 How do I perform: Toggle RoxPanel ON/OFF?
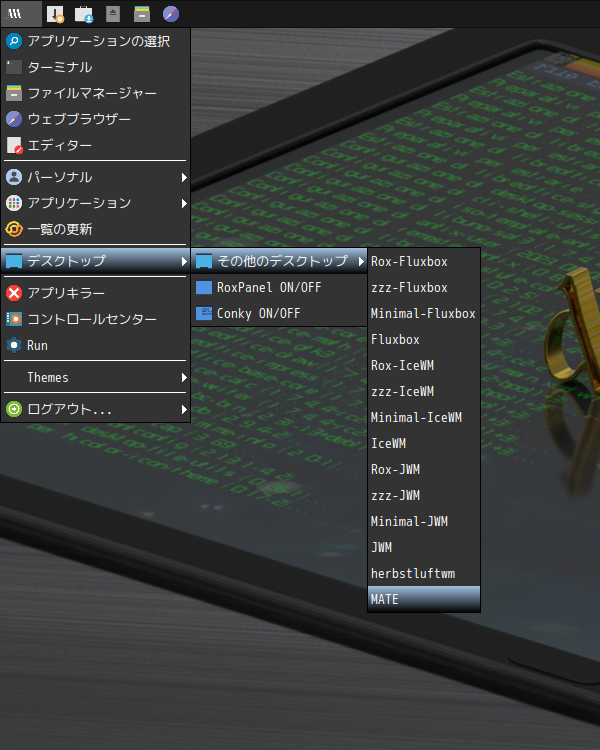(x=279, y=287)
